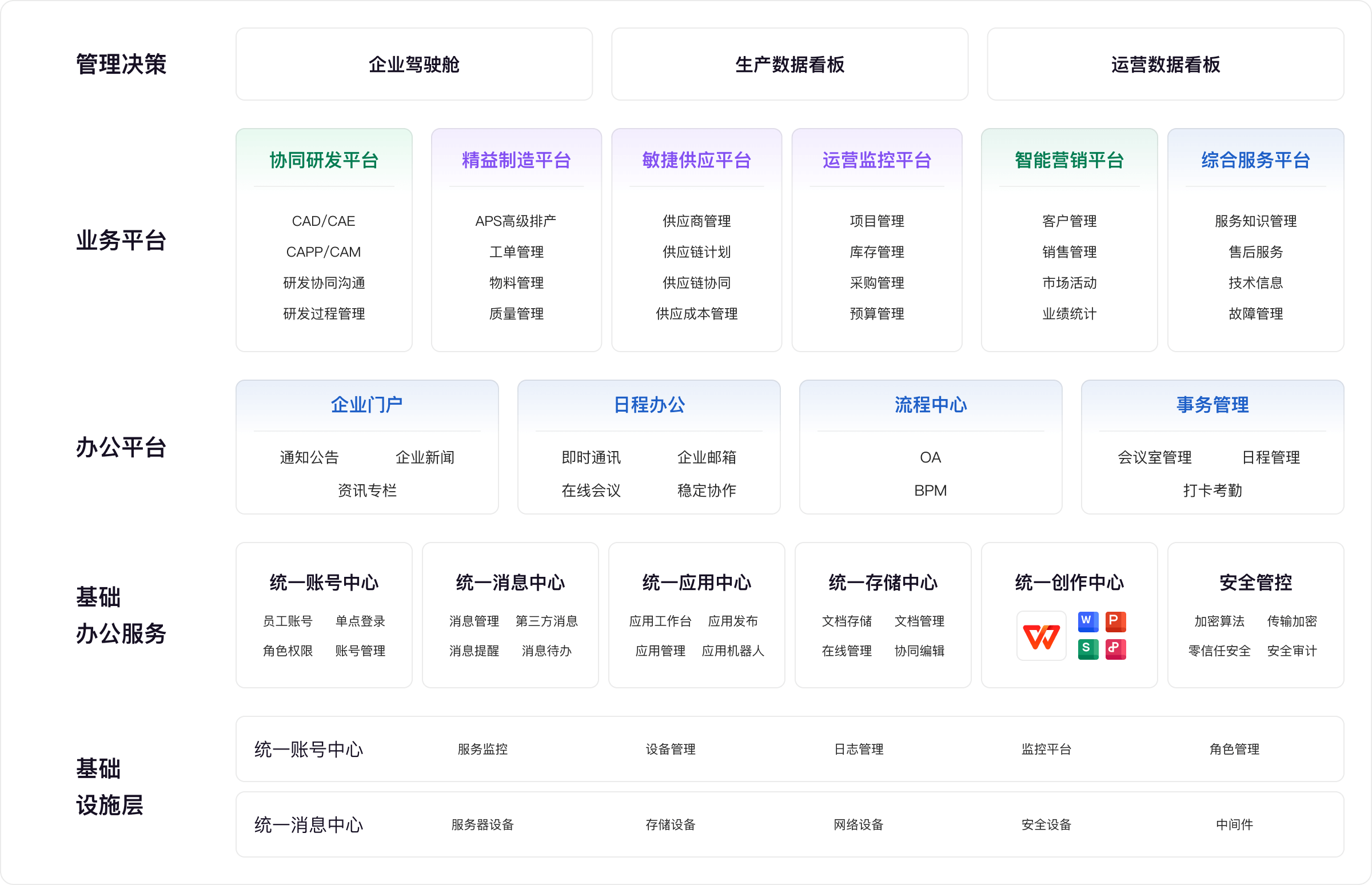
Task: Open the 生产数据看板 card
Action: 789,65
